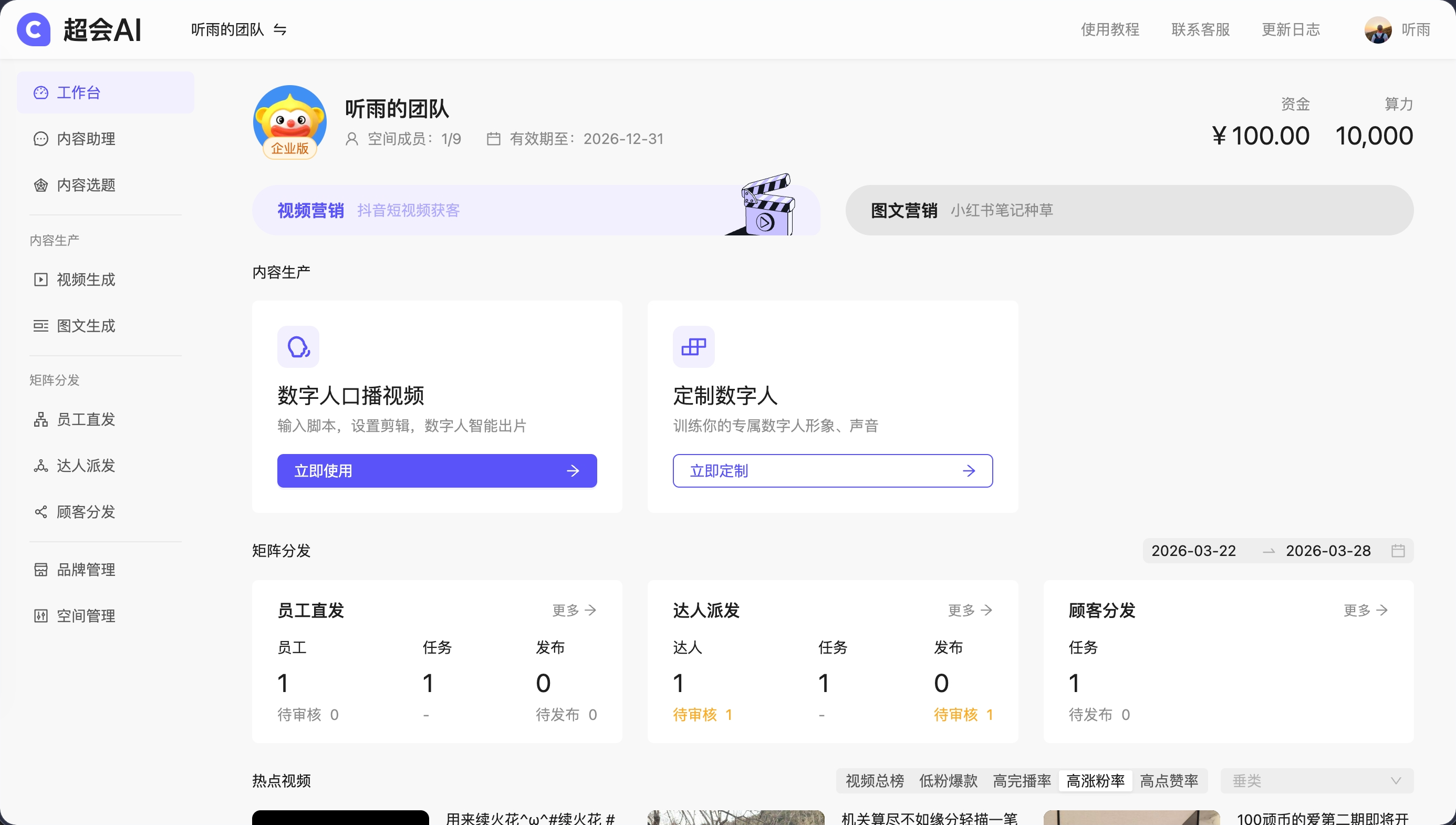The width and height of the screenshot is (1456, 825).
Task: Click the team switch icon next to 听雨的团队
Action: [x=280, y=29]
